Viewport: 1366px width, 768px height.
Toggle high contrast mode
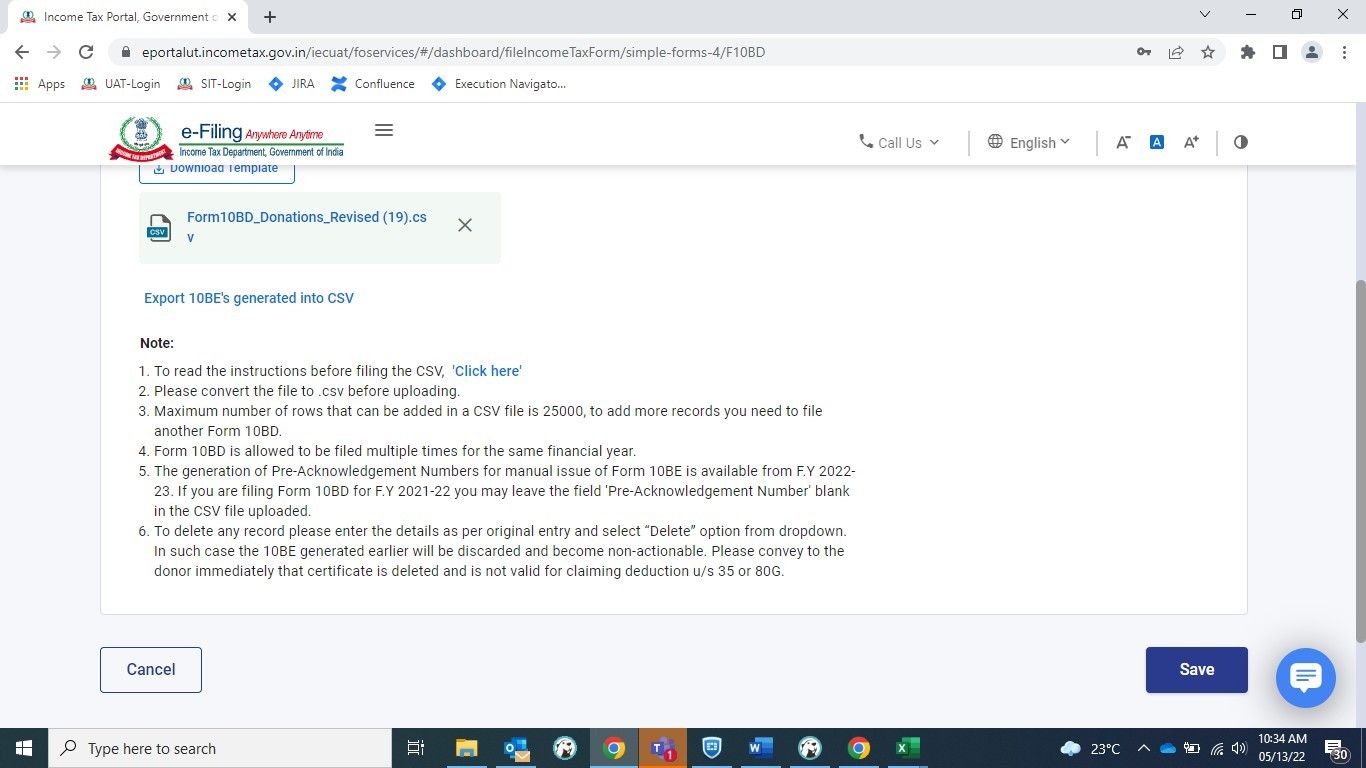[x=1241, y=142]
